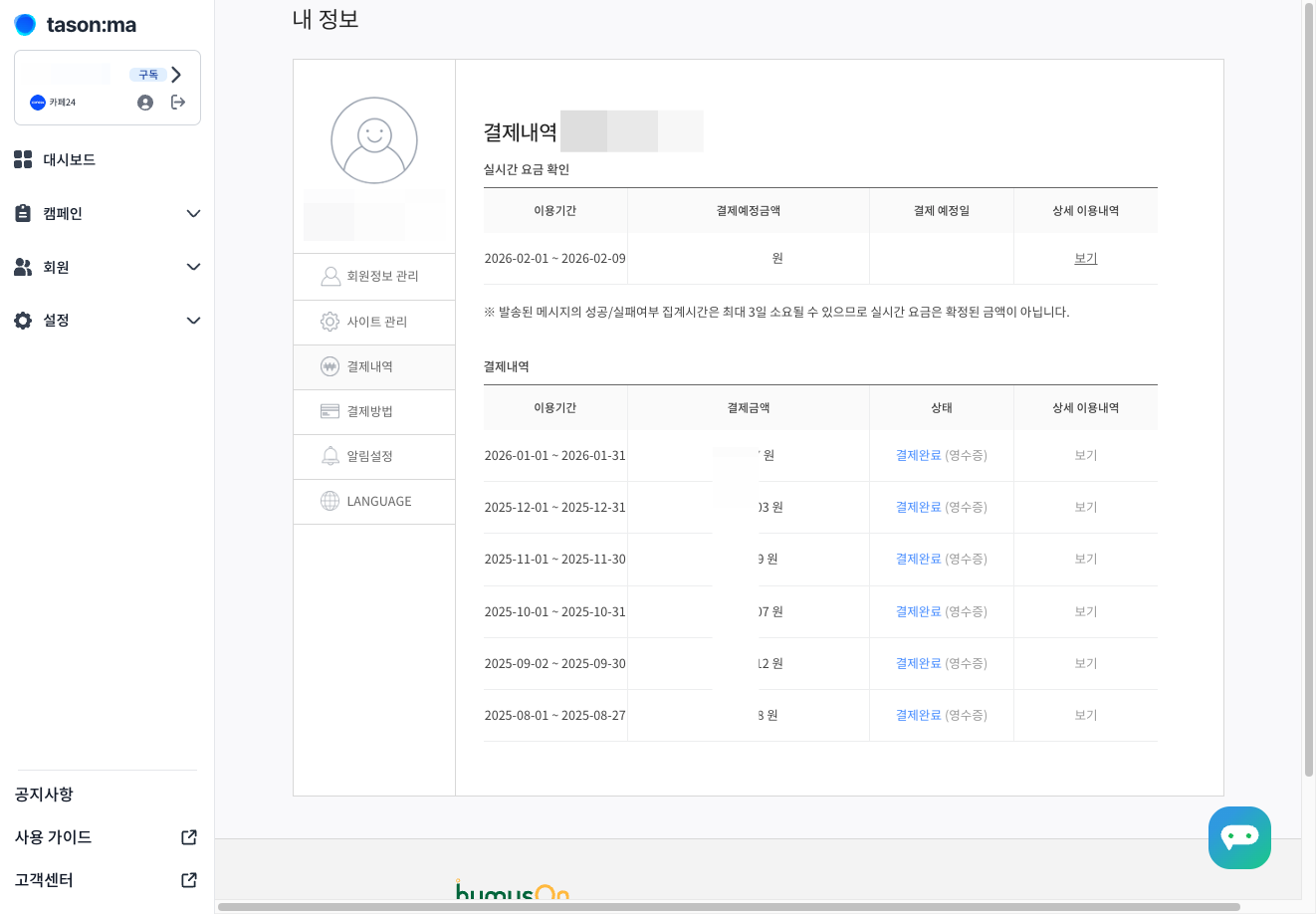This screenshot has height=914, width=1316.
Task: Click the 카페24 logo icon
Action: (38, 103)
